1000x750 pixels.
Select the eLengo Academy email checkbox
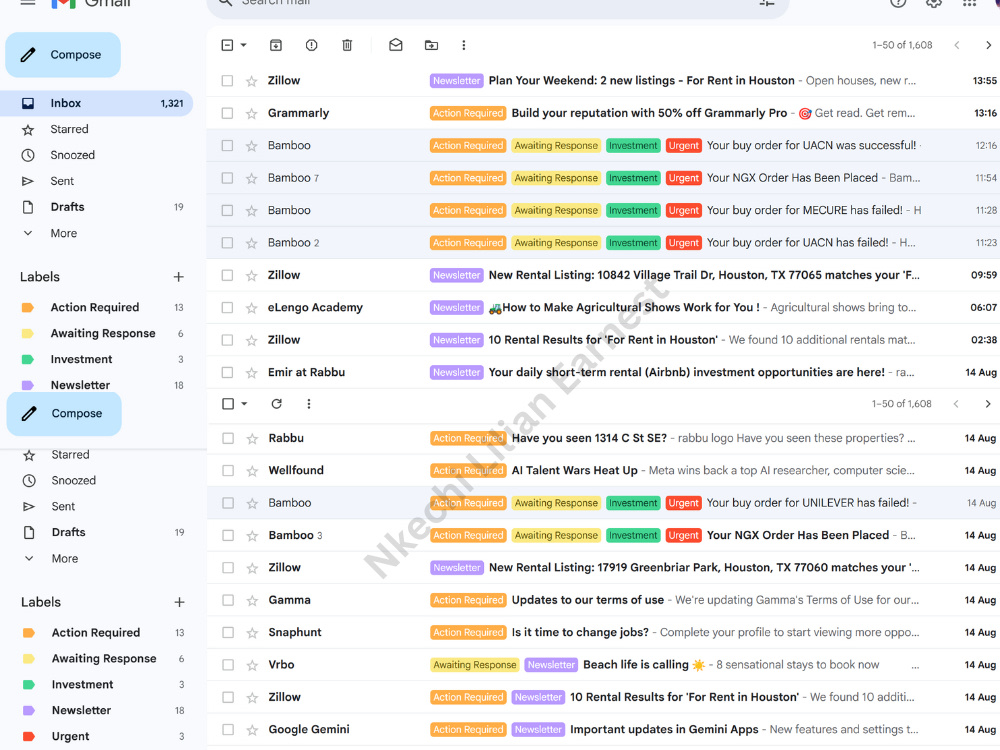(x=227, y=307)
